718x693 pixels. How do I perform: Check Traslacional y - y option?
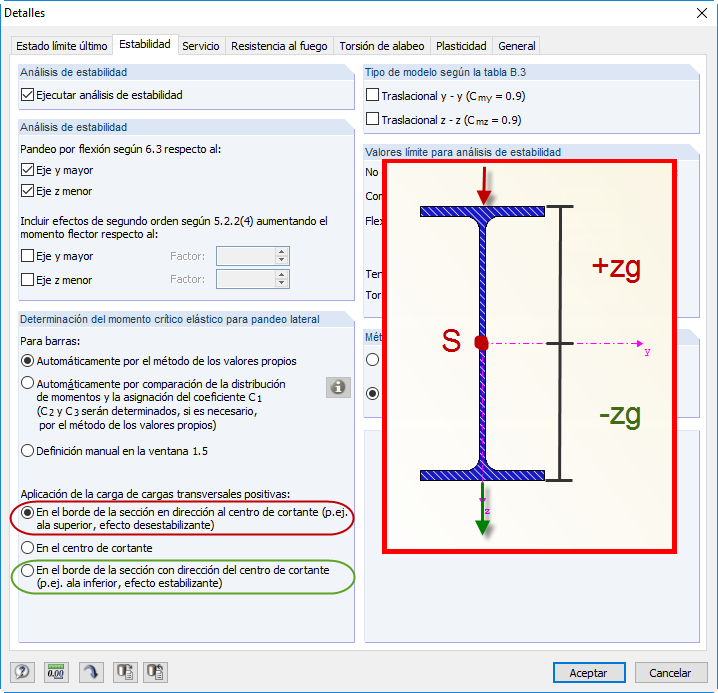373,95
